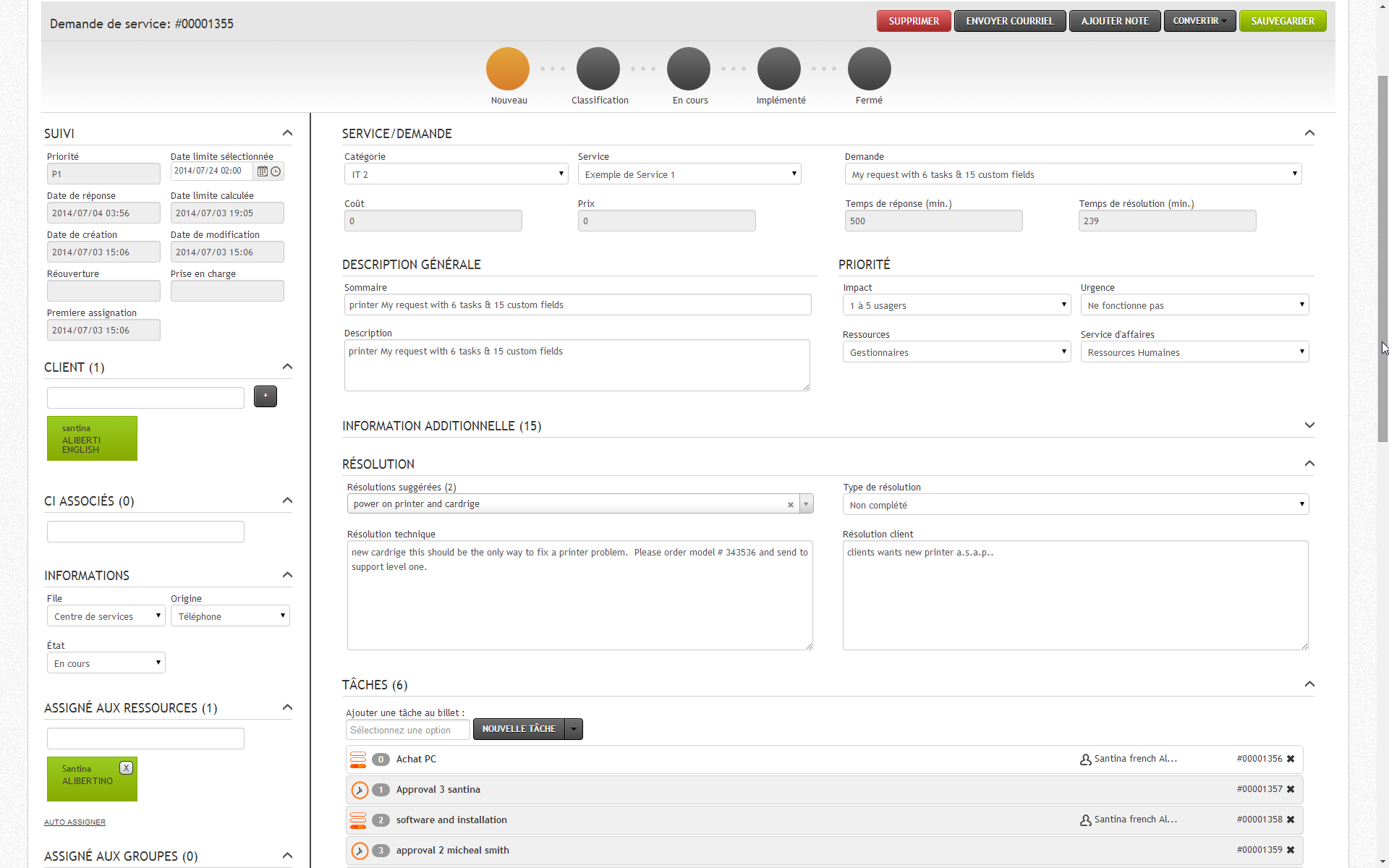Open the clock time picker icon

coord(276,171)
